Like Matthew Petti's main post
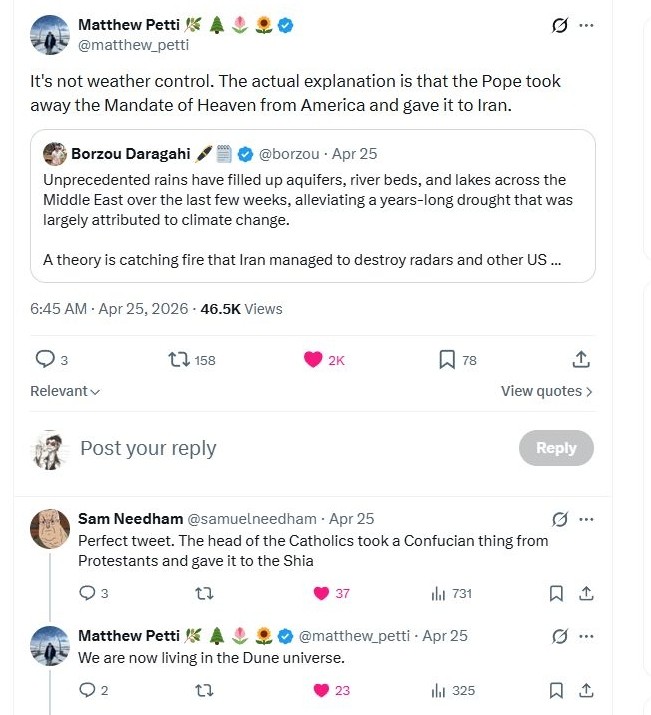 (x=313, y=360)
